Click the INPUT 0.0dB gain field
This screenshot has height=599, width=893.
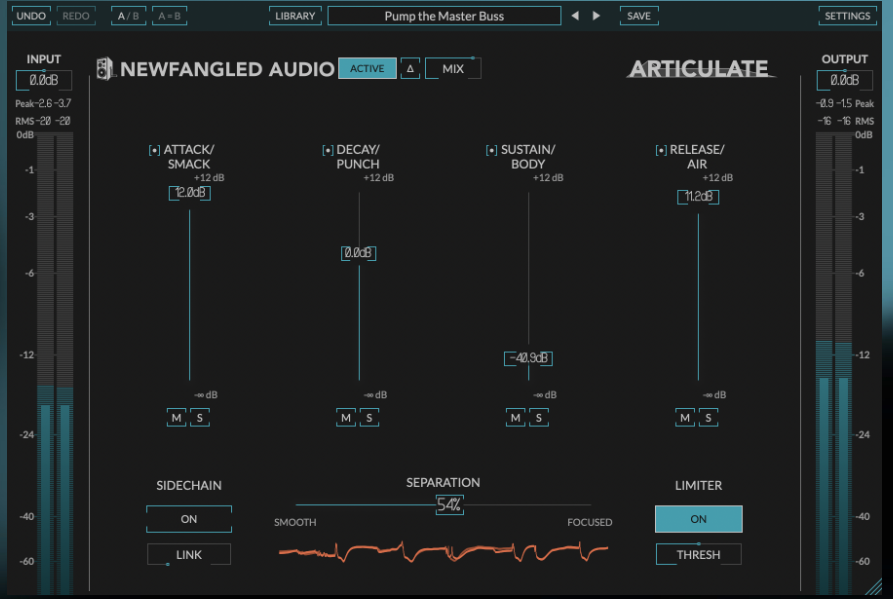point(44,80)
